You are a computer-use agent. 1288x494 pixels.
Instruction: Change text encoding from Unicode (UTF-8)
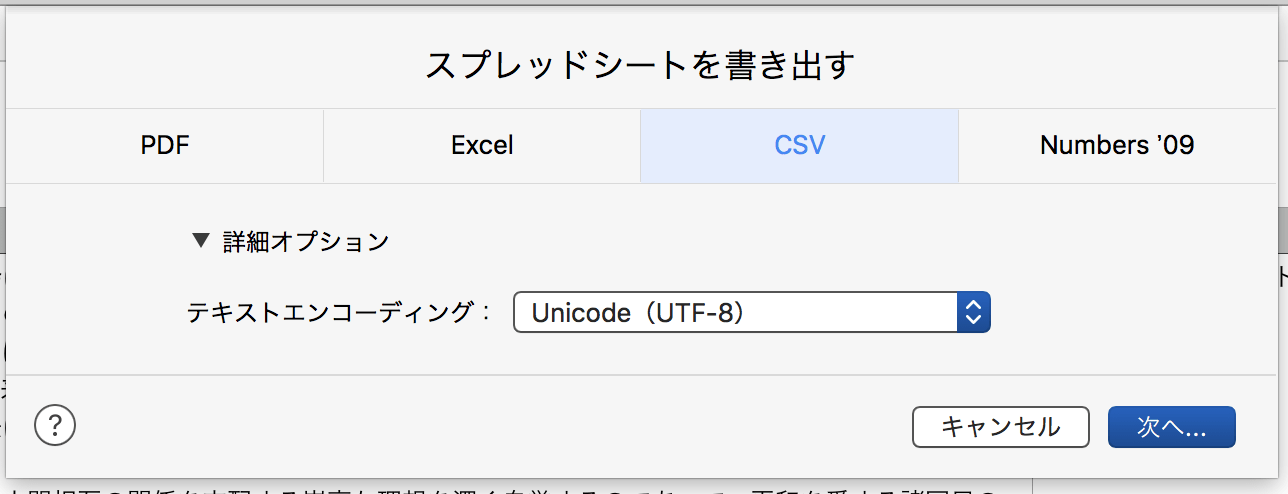752,313
